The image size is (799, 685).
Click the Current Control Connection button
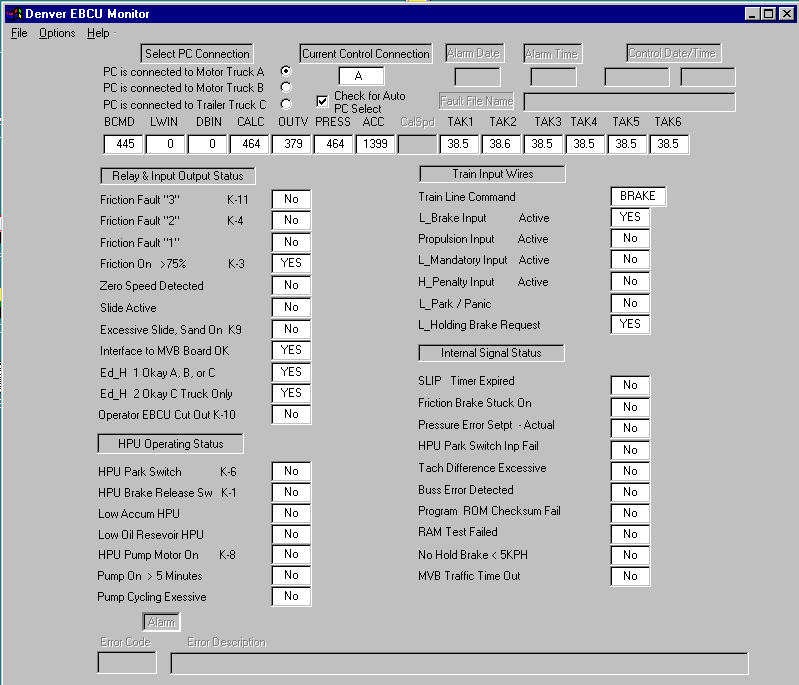[x=366, y=53]
